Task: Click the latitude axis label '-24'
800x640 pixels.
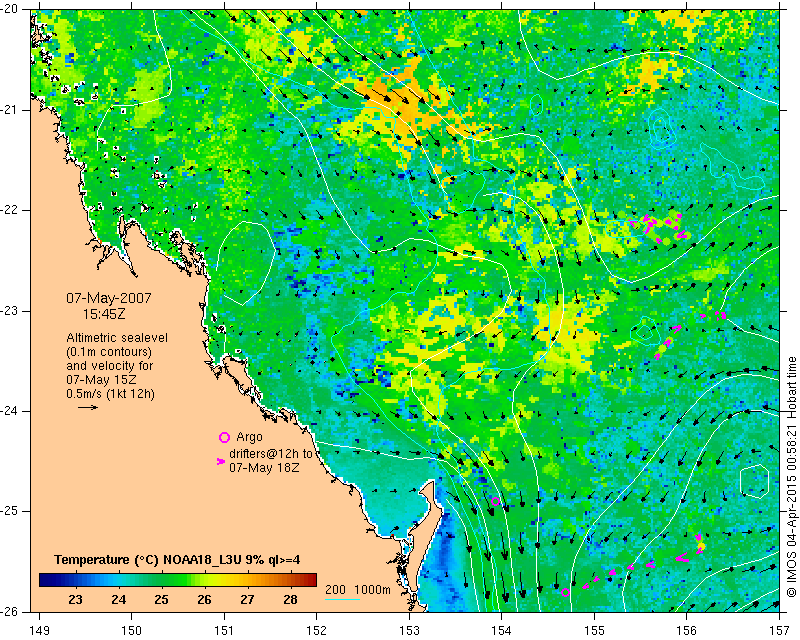Action: click(9, 411)
